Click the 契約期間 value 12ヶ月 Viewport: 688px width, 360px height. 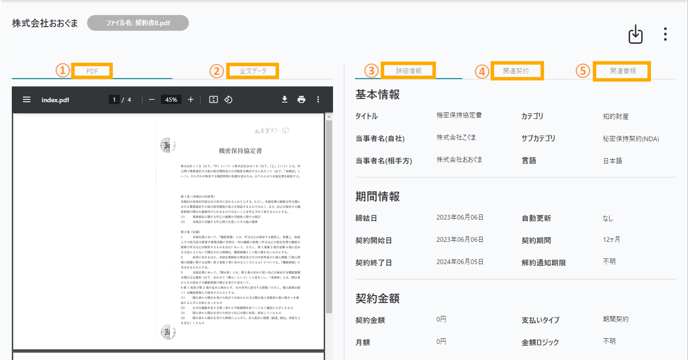(612, 239)
